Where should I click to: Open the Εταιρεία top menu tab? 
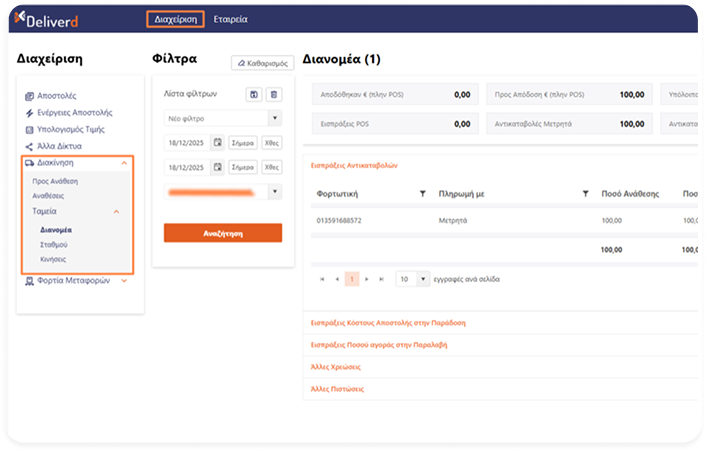(230, 19)
